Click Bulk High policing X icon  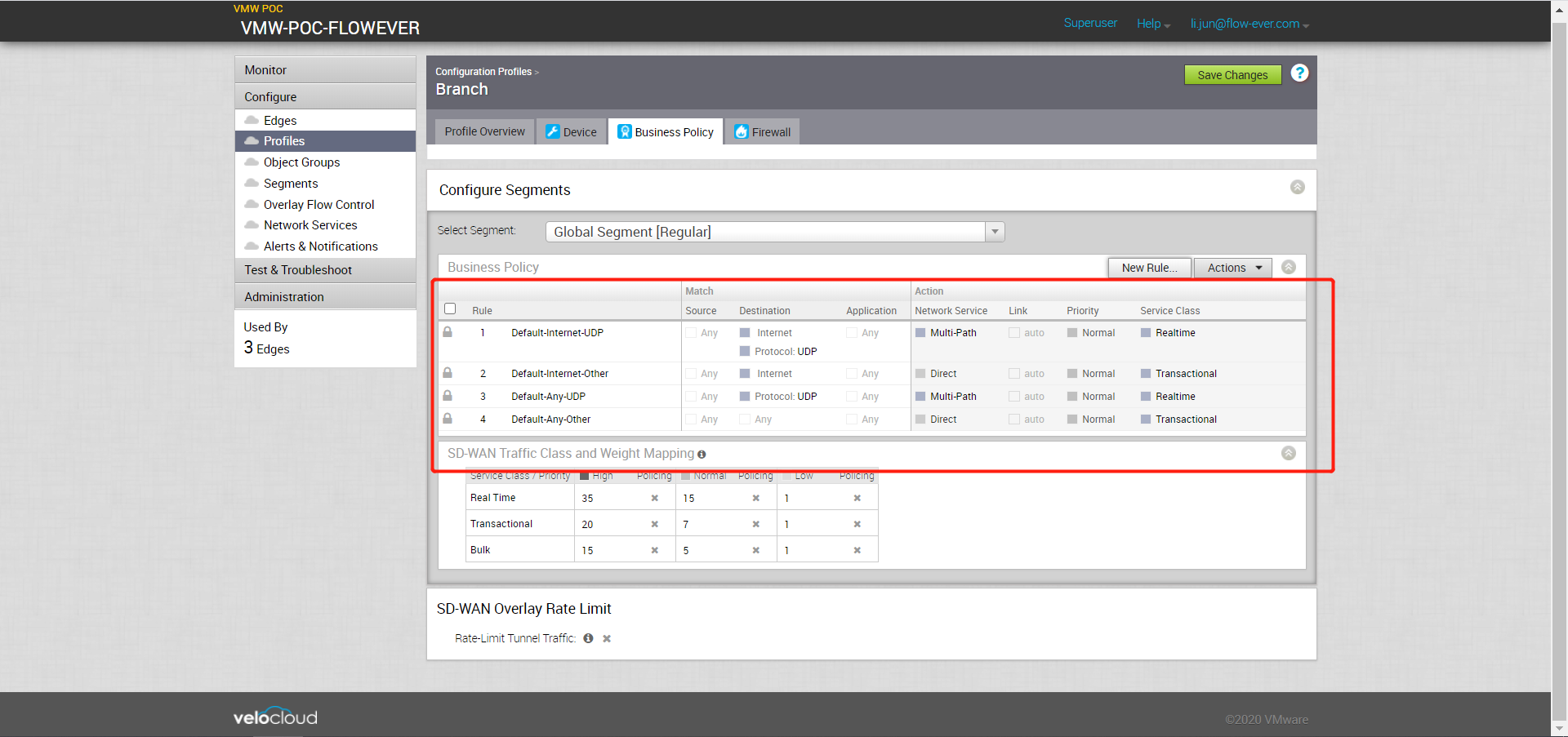tap(654, 550)
